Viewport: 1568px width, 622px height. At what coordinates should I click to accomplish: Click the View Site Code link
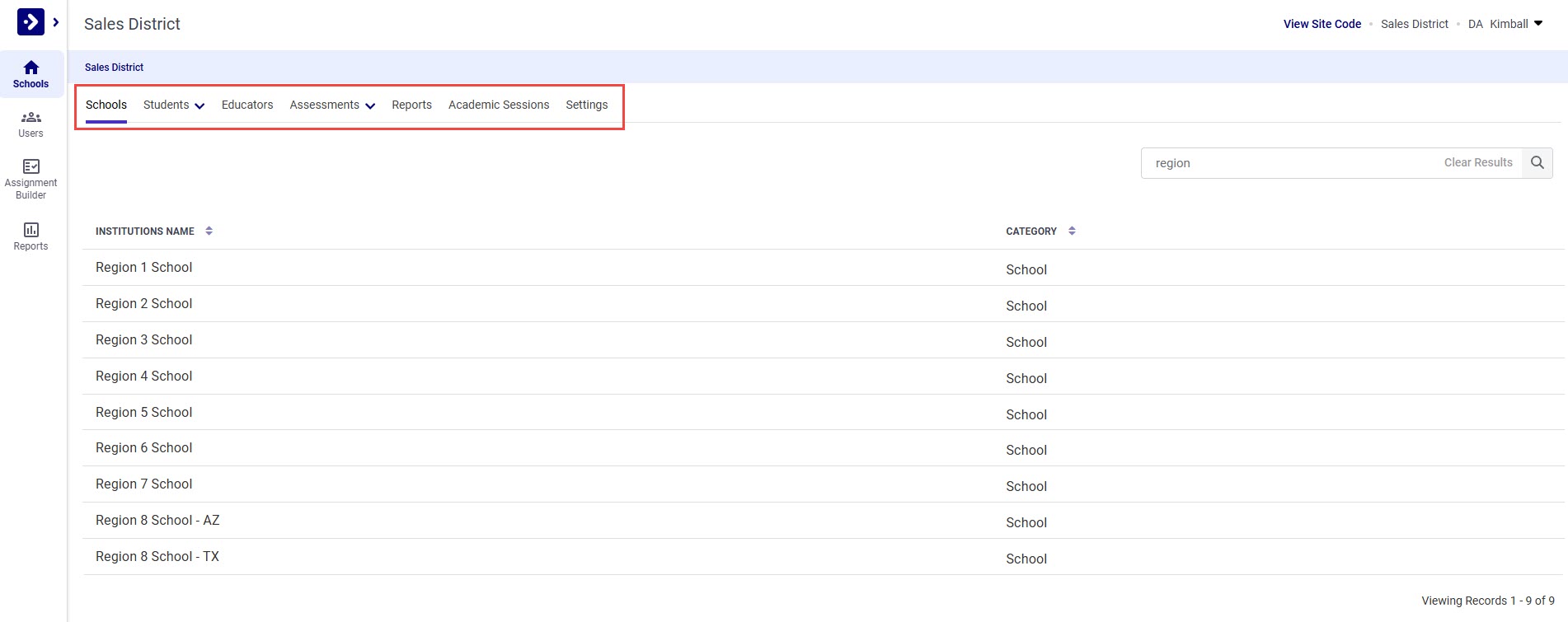1322,24
